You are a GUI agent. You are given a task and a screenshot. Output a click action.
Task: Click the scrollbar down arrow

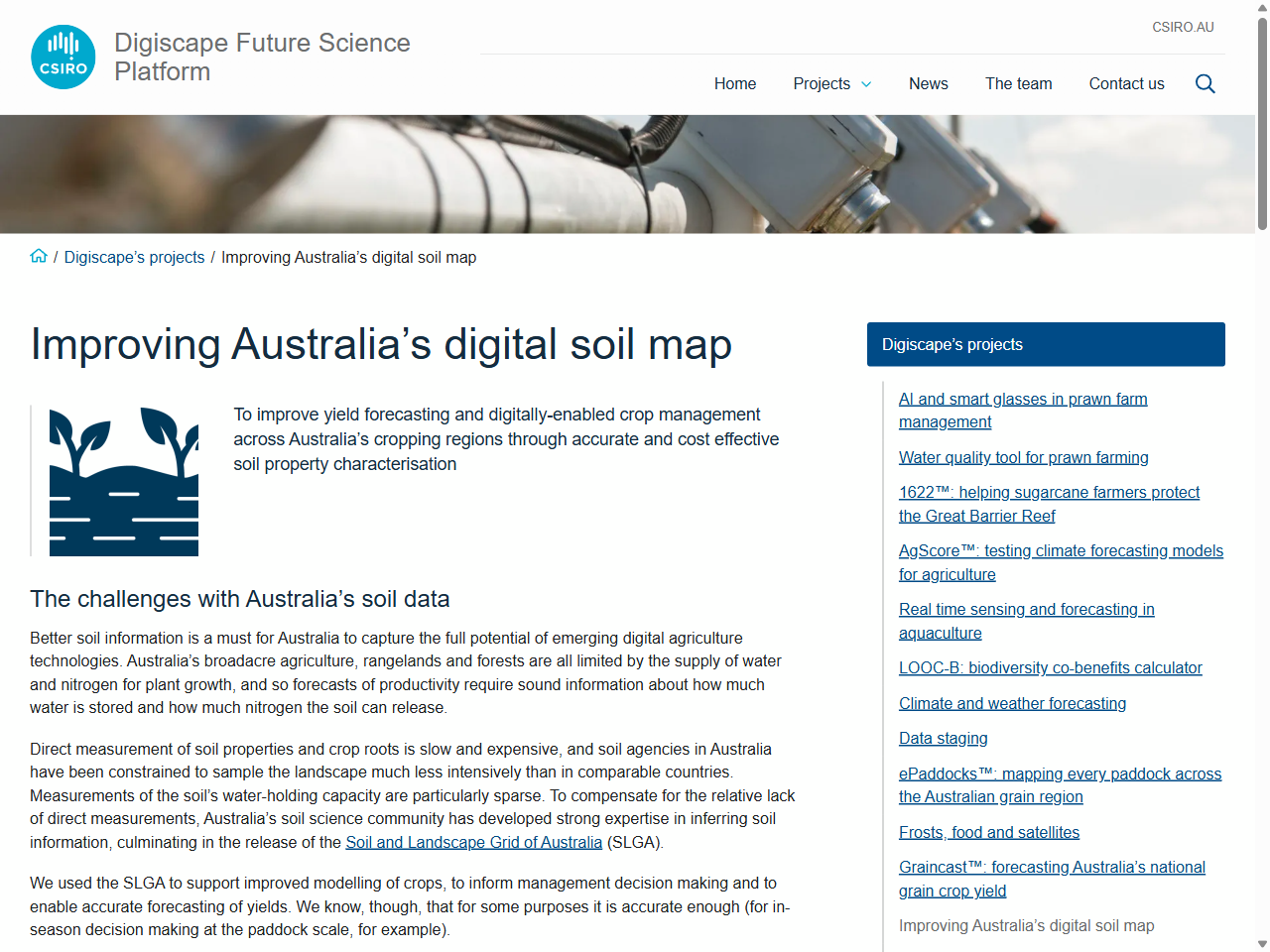point(1262,944)
